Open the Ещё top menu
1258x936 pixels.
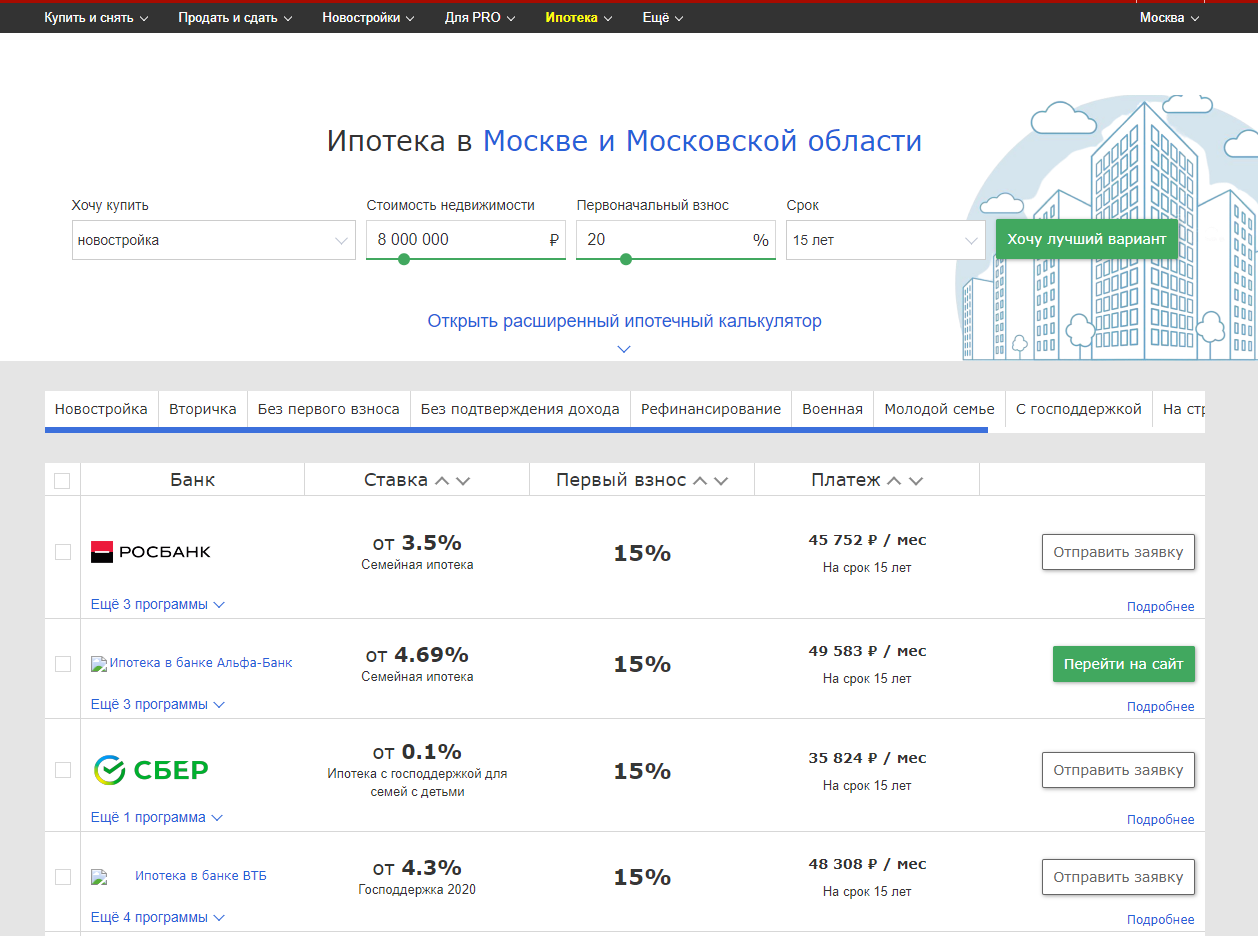(x=663, y=18)
